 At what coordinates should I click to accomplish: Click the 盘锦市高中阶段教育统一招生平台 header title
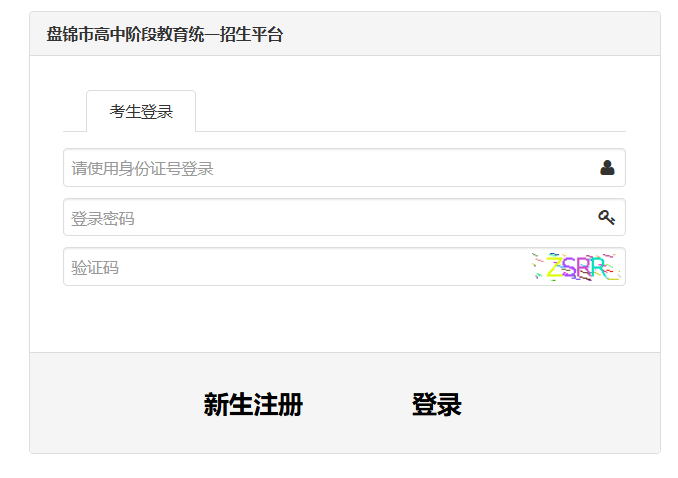click(x=165, y=35)
